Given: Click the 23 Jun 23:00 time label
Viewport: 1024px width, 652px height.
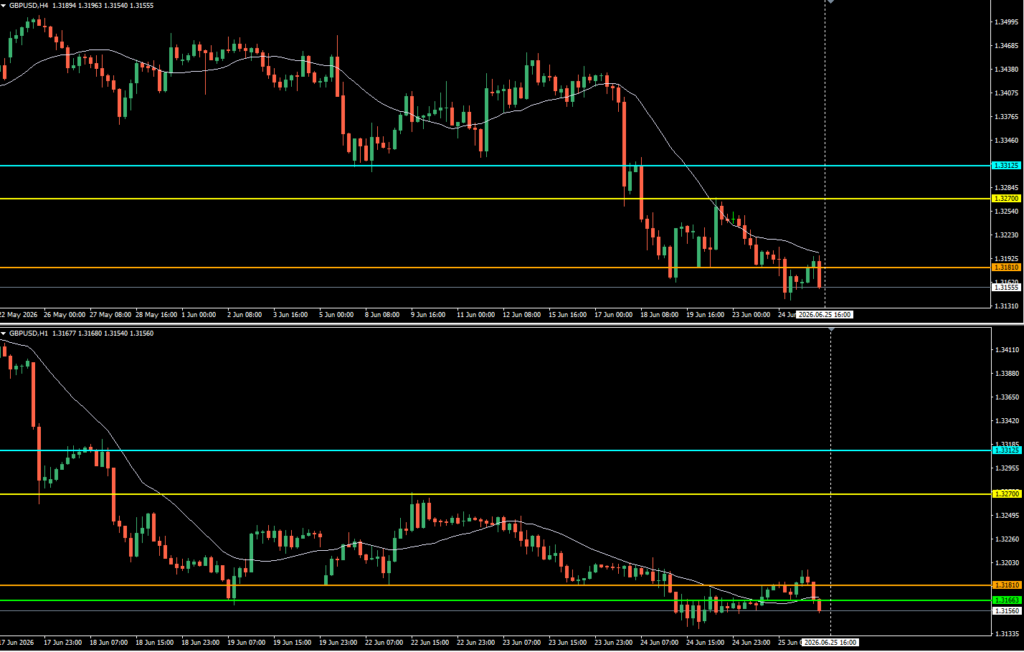Looking at the screenshot, I should [x=614, y=643].
